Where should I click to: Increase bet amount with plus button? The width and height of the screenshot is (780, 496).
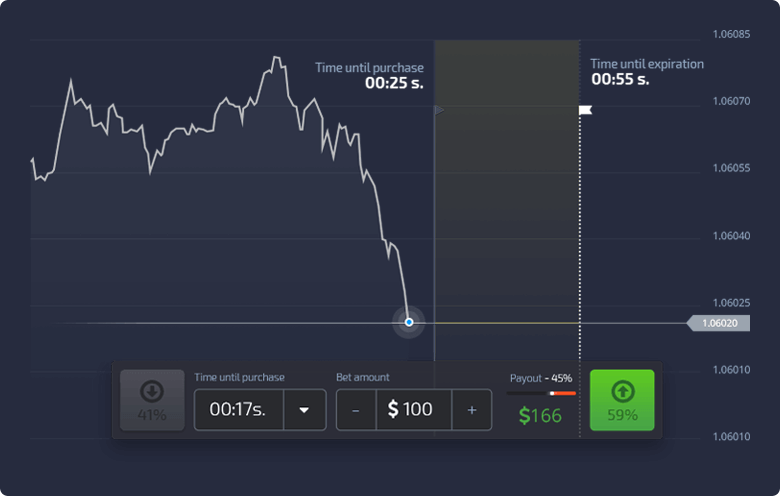point(472,410)
